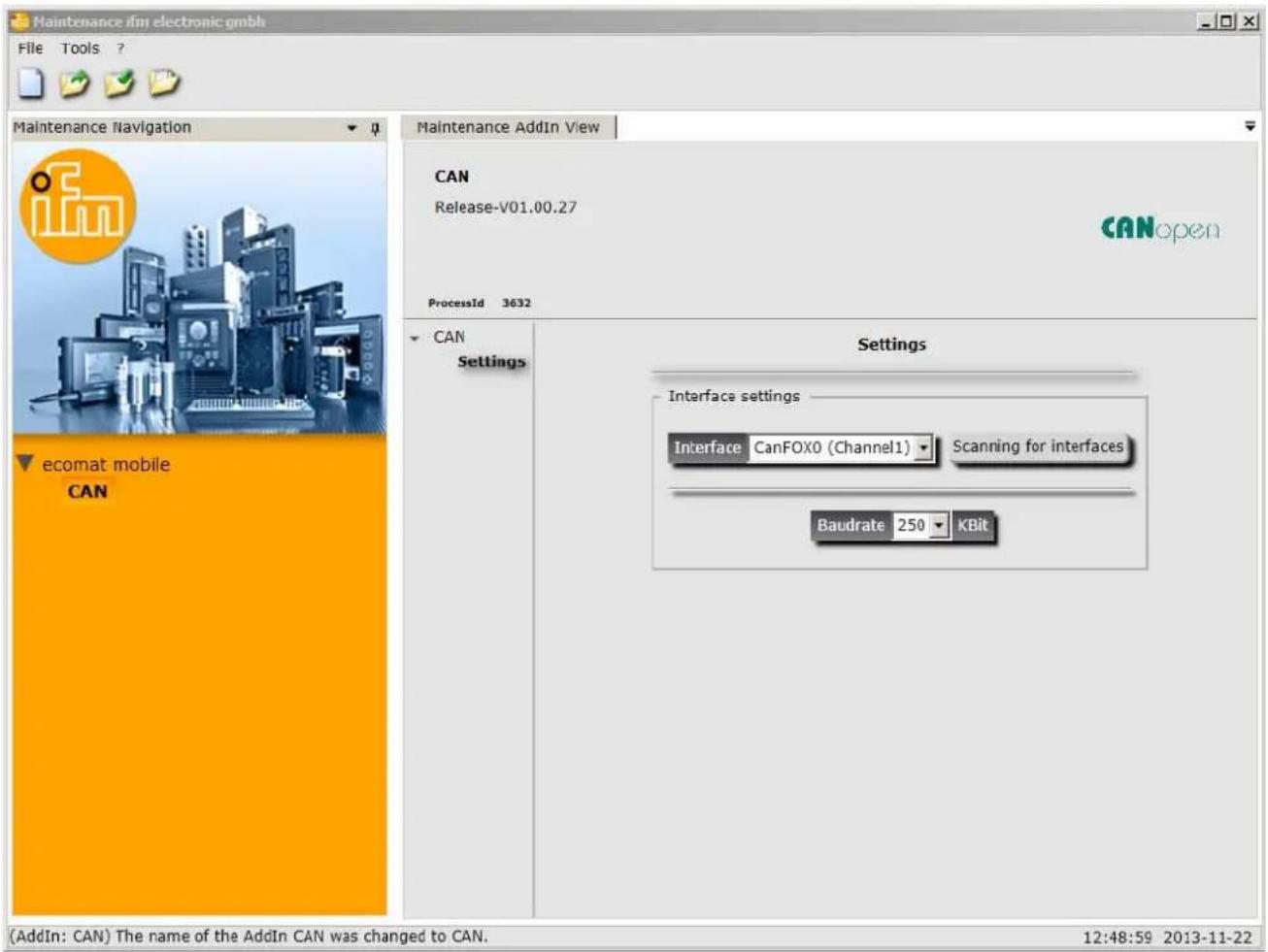This screenshot has height=952, width=1268.
Task: Switch to the Maintenance AddIn View tab
Action: click(x=508, y=127)
